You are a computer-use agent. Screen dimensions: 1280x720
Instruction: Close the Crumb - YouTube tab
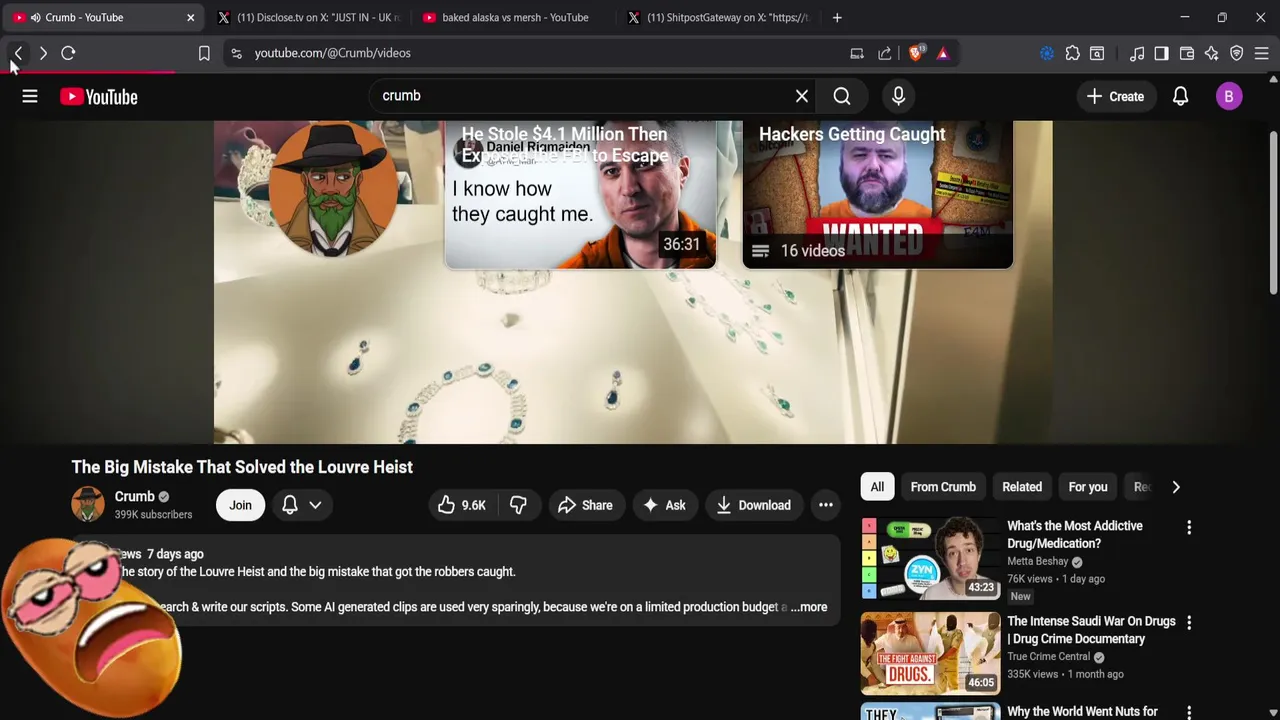pos(190,17)
